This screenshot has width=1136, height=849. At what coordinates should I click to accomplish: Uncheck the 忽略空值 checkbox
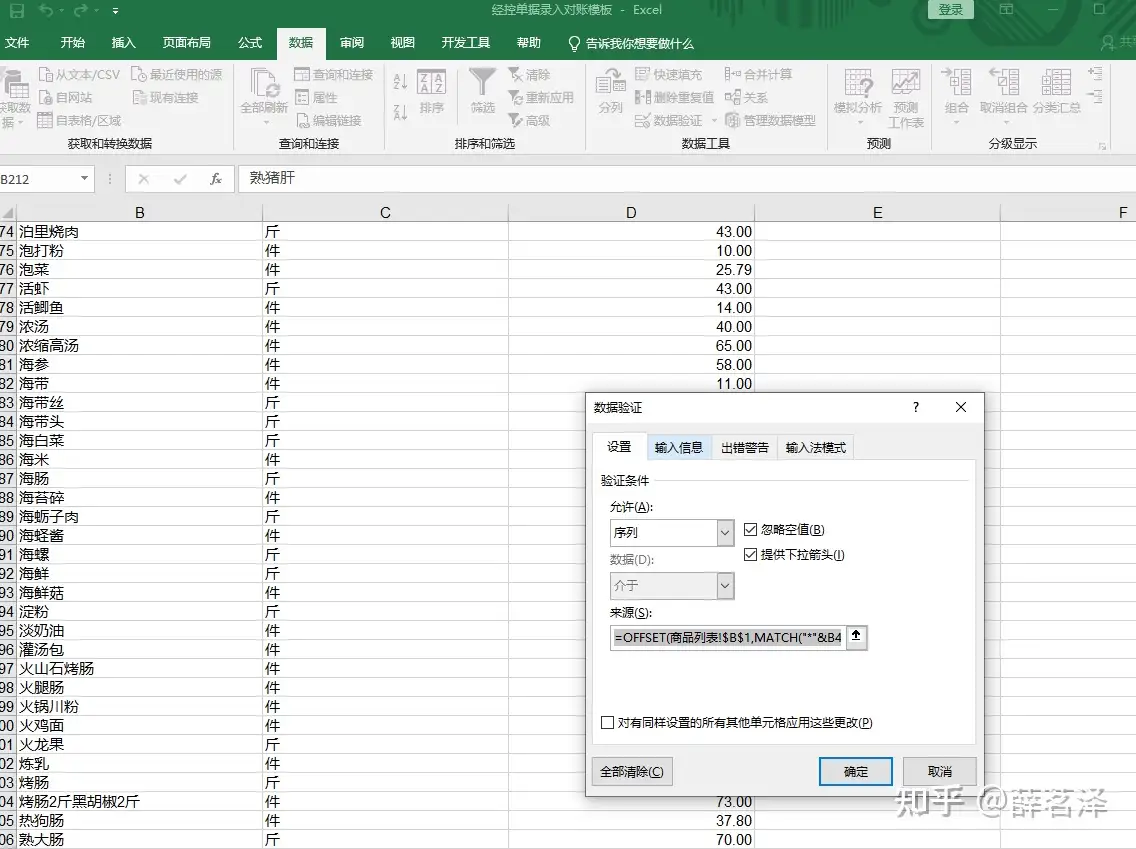[751, 530]
